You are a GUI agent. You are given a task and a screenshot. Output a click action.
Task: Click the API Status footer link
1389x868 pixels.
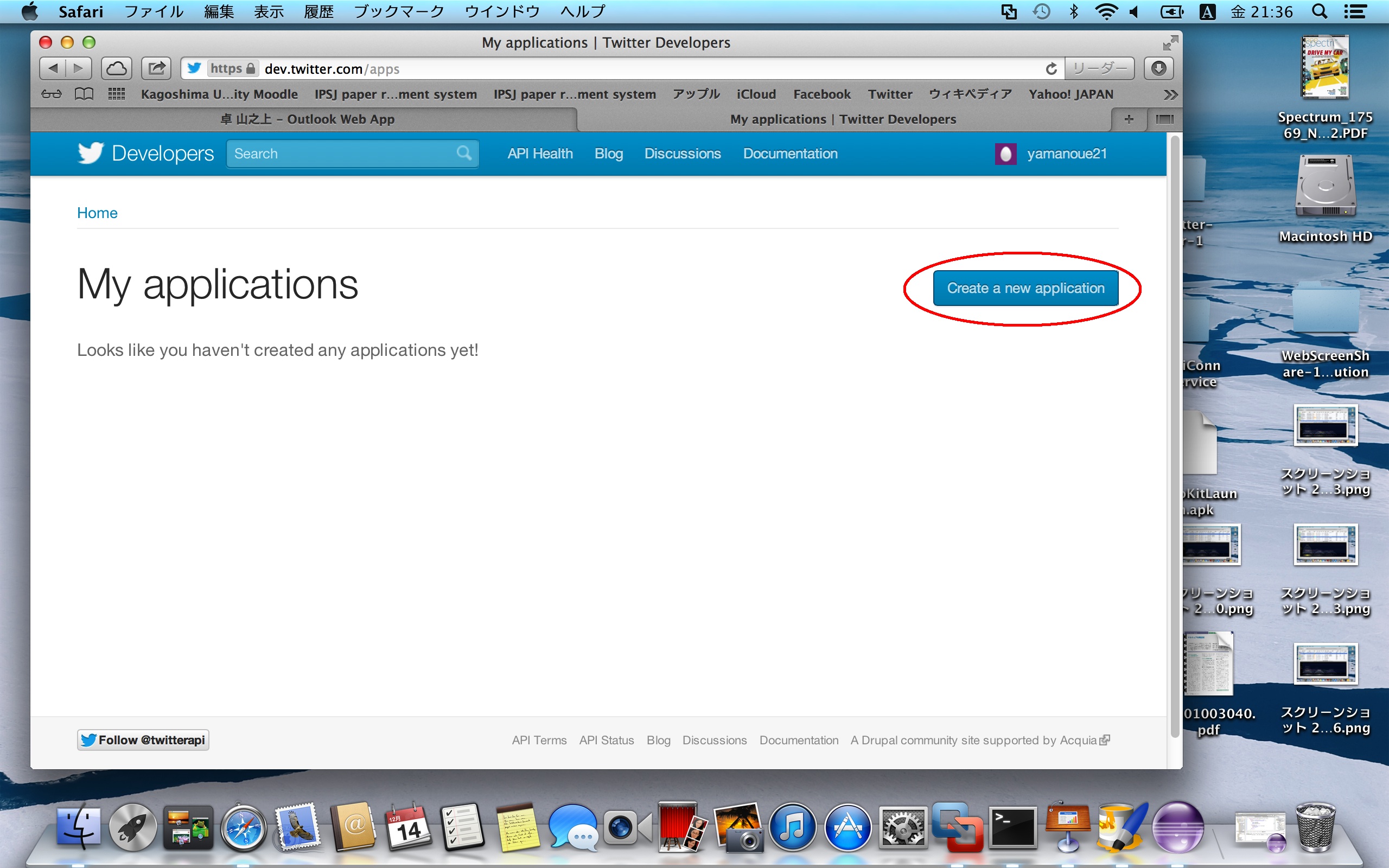click(607, 740)
